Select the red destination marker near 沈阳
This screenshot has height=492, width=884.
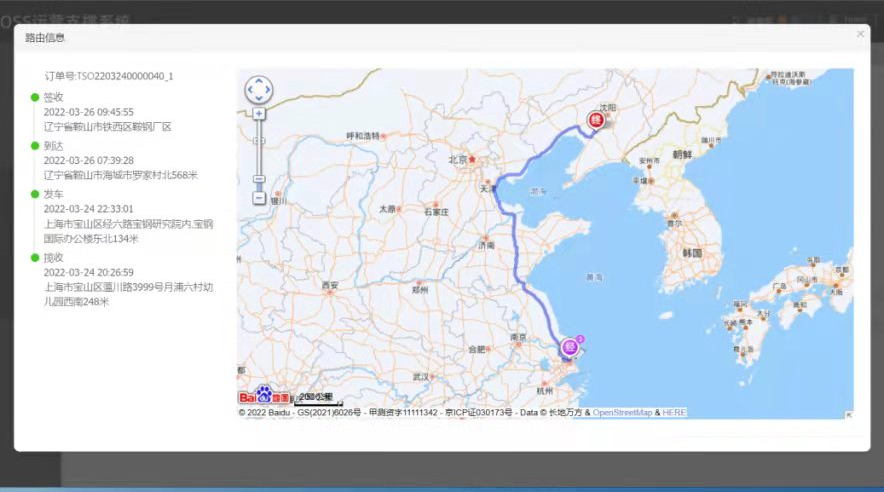pos(596,119)
